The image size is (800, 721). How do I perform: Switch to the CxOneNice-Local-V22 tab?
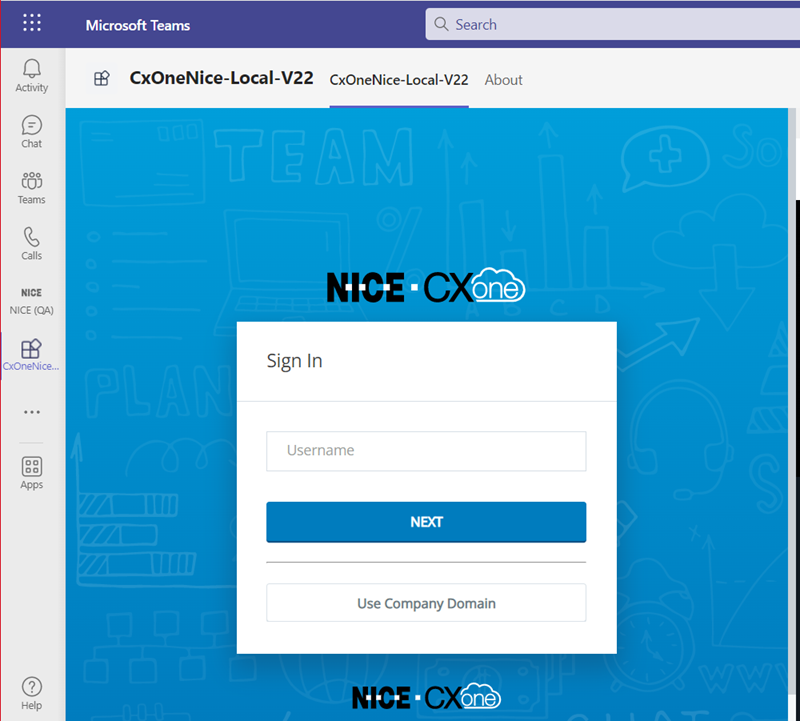(x=399, y=80)
